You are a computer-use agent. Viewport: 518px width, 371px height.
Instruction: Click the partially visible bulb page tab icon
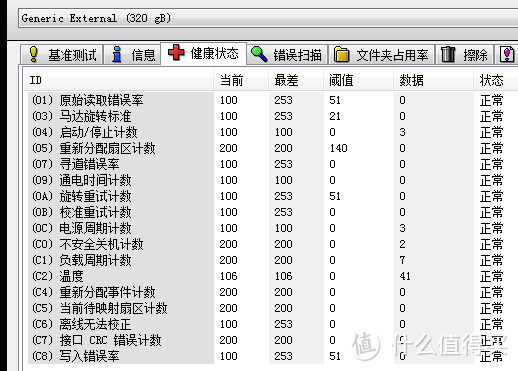[x=507, y=54]
